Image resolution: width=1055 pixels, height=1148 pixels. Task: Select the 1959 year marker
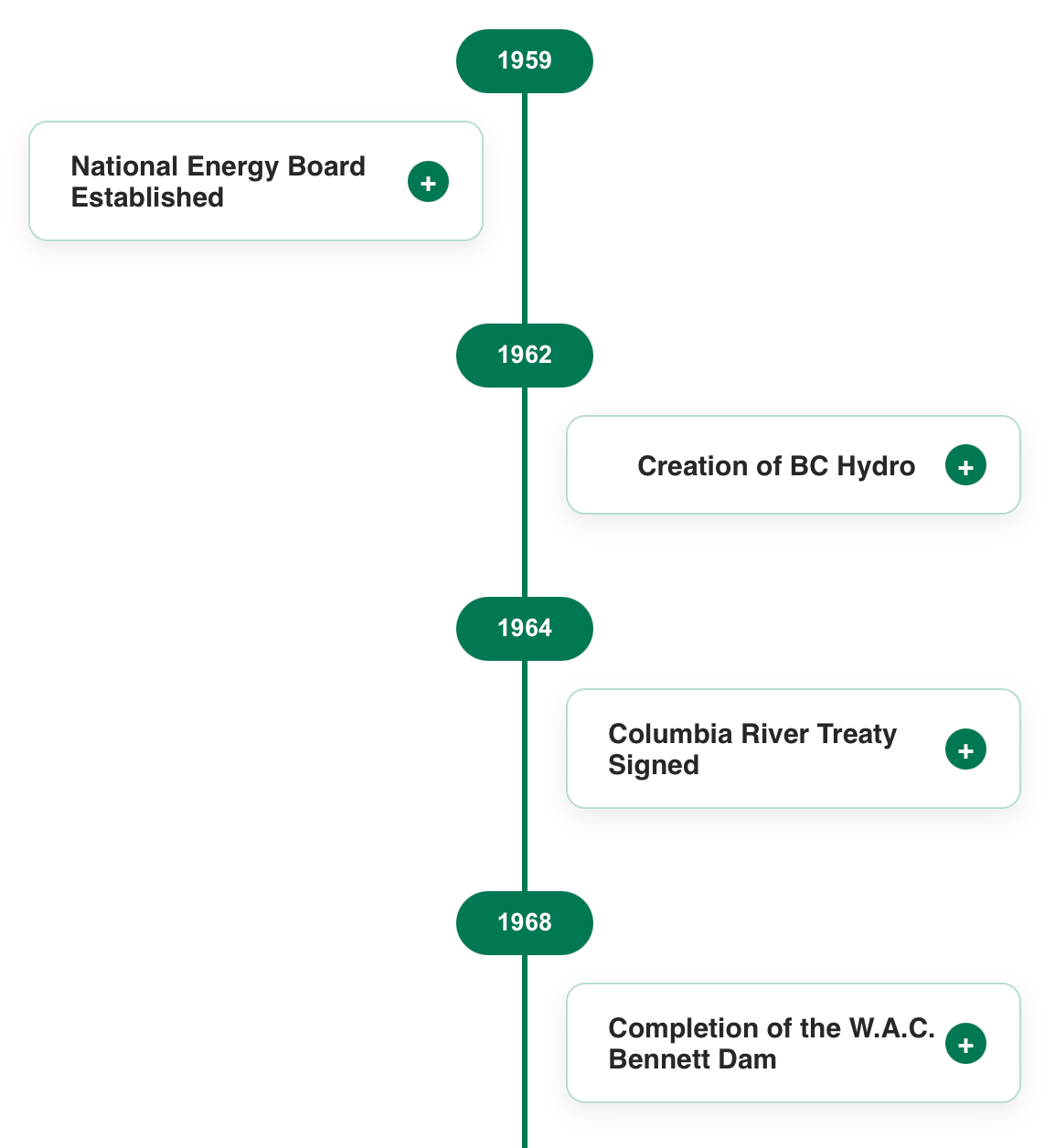[525, 61]
